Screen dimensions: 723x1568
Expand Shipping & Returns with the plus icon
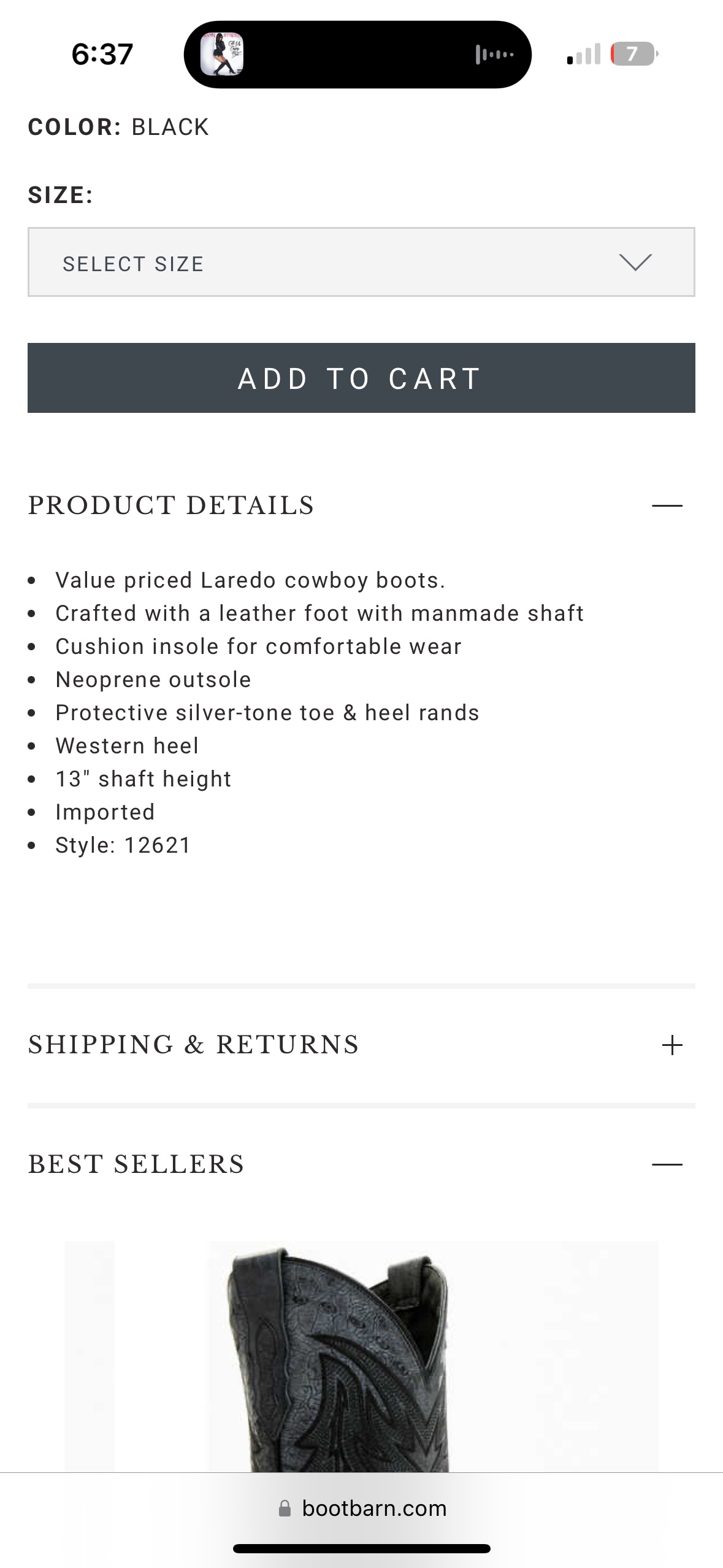point(672,1045)
